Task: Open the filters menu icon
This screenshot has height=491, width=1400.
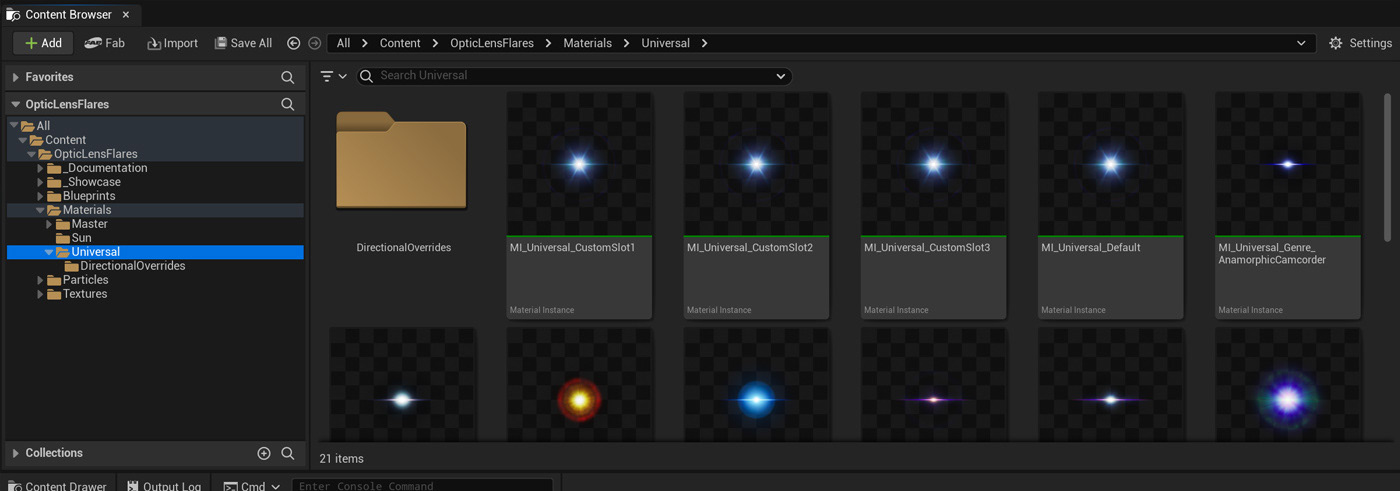Action: tap(333, 76)
